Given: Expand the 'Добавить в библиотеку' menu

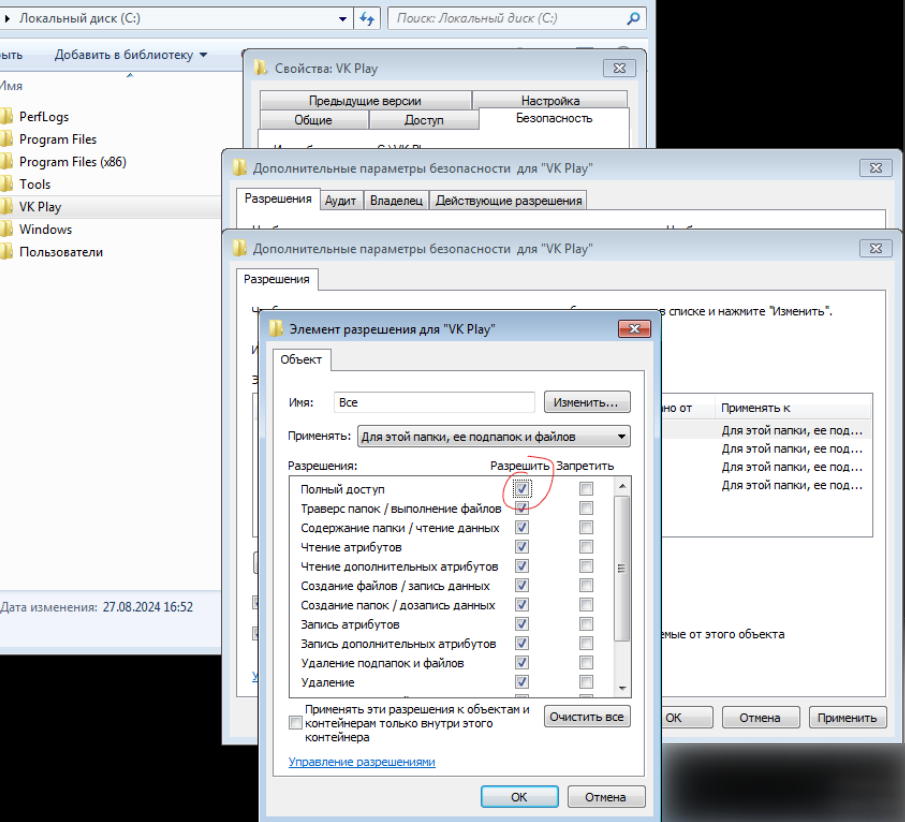Looking at the screenshot, I should coord(130,55).
